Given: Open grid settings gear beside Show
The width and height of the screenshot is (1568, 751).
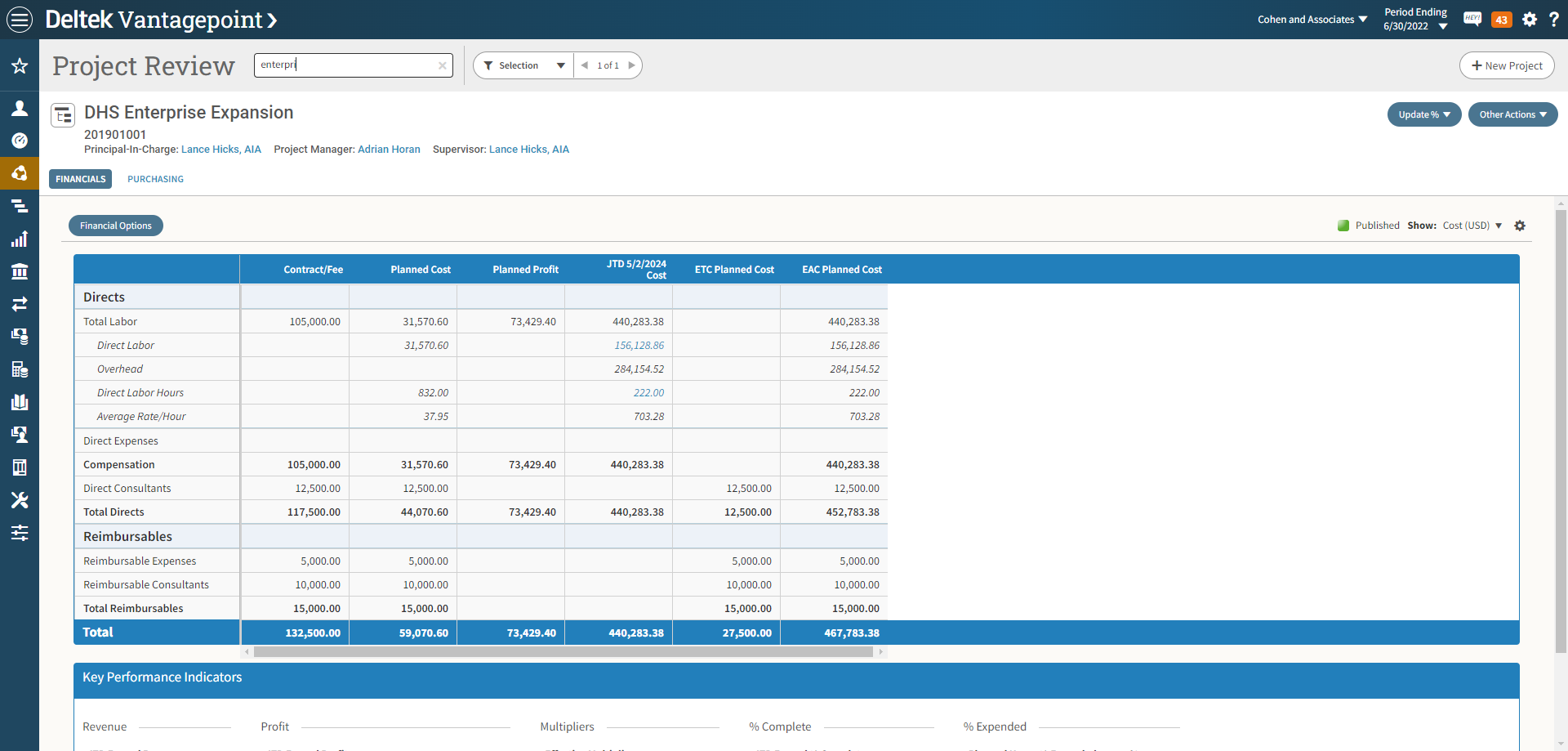Looking at the screenshot, I should tap(1520, 226).
